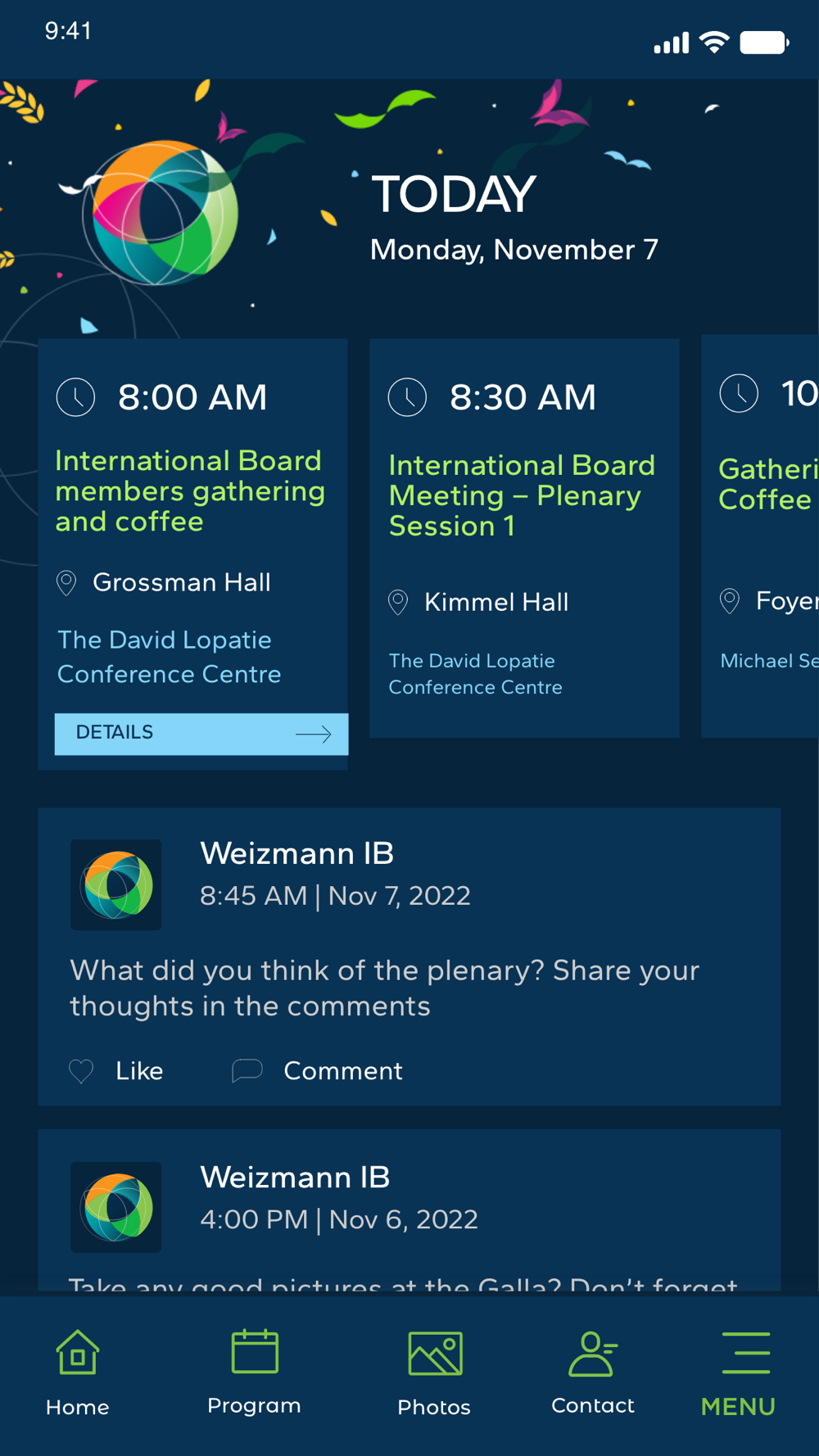This screenshot has height=1456, width=819.
Task: Tap the location pin next to Grossman Hall
Action: (66, 583)
